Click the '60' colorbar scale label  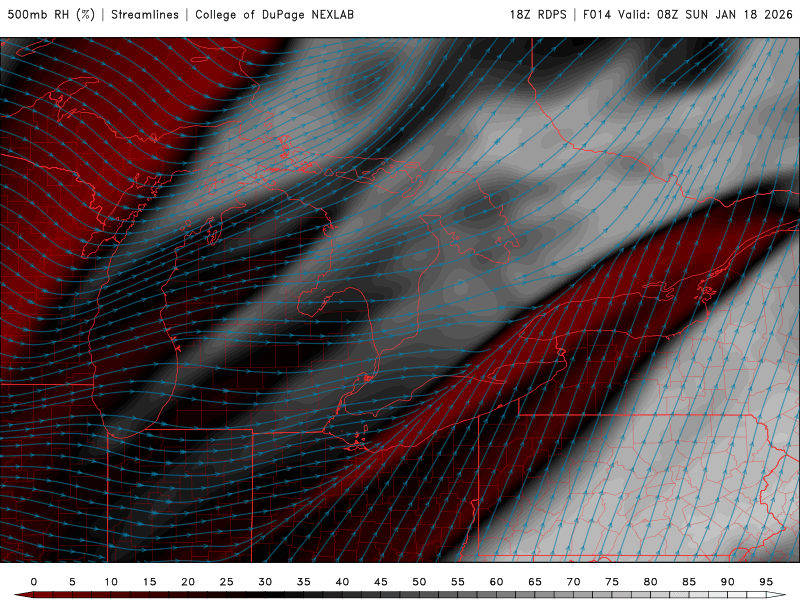pos(496,582)
